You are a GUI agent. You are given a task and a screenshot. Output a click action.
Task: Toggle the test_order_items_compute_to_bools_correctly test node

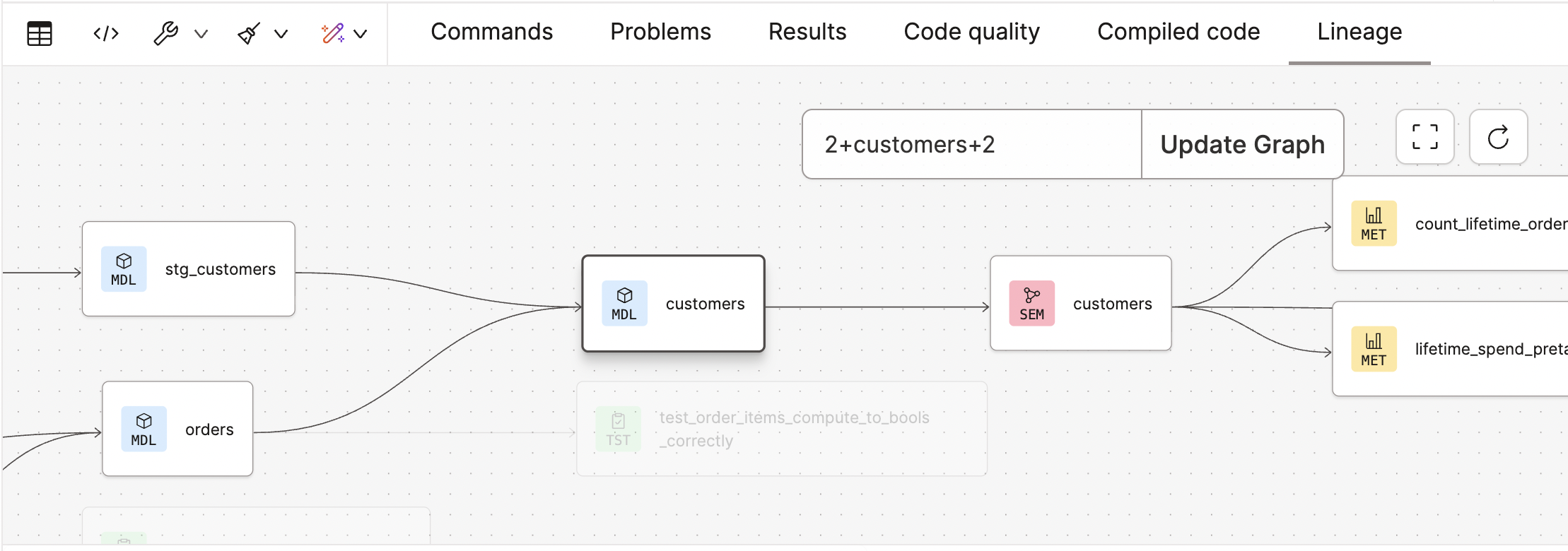781,429
